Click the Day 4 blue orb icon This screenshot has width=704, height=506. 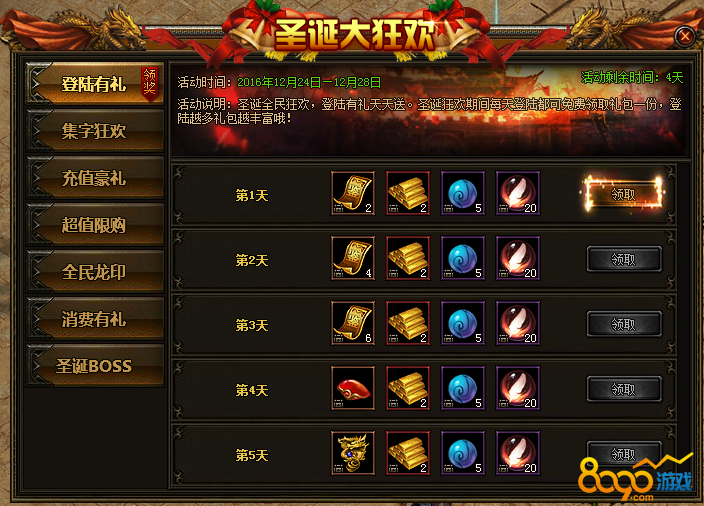[462, 388]
